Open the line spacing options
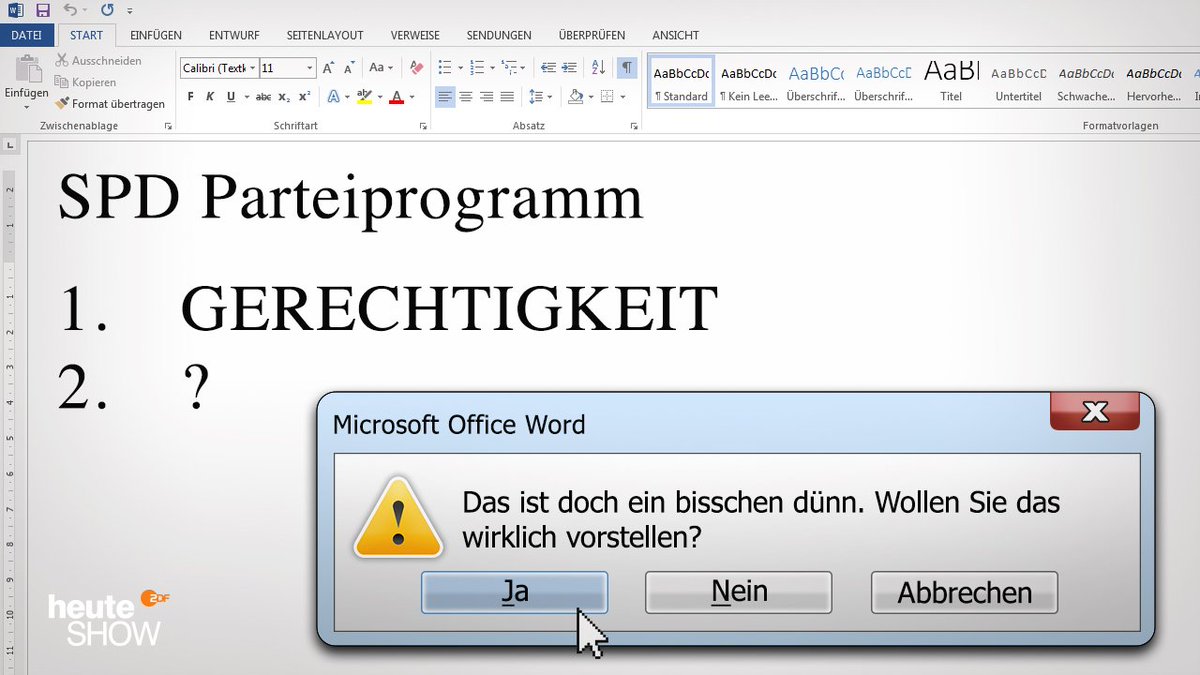 point(536,97)
